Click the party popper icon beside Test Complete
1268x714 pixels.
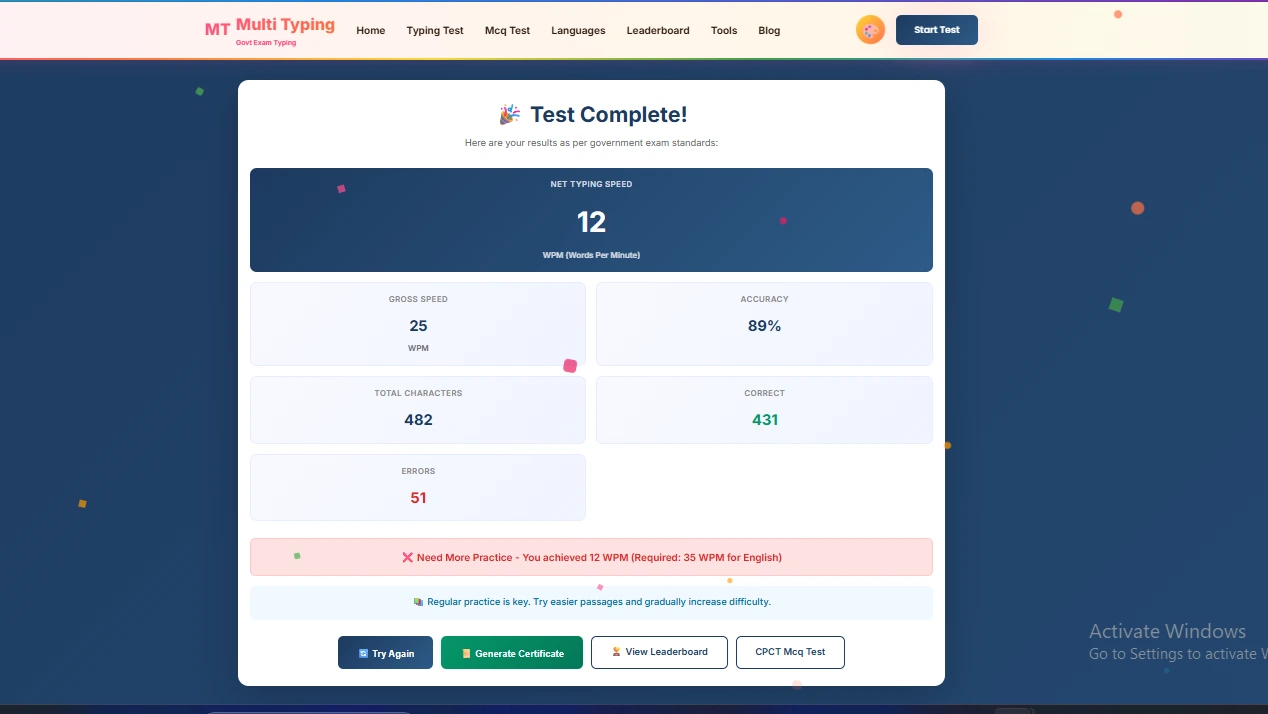coord(510,114)
